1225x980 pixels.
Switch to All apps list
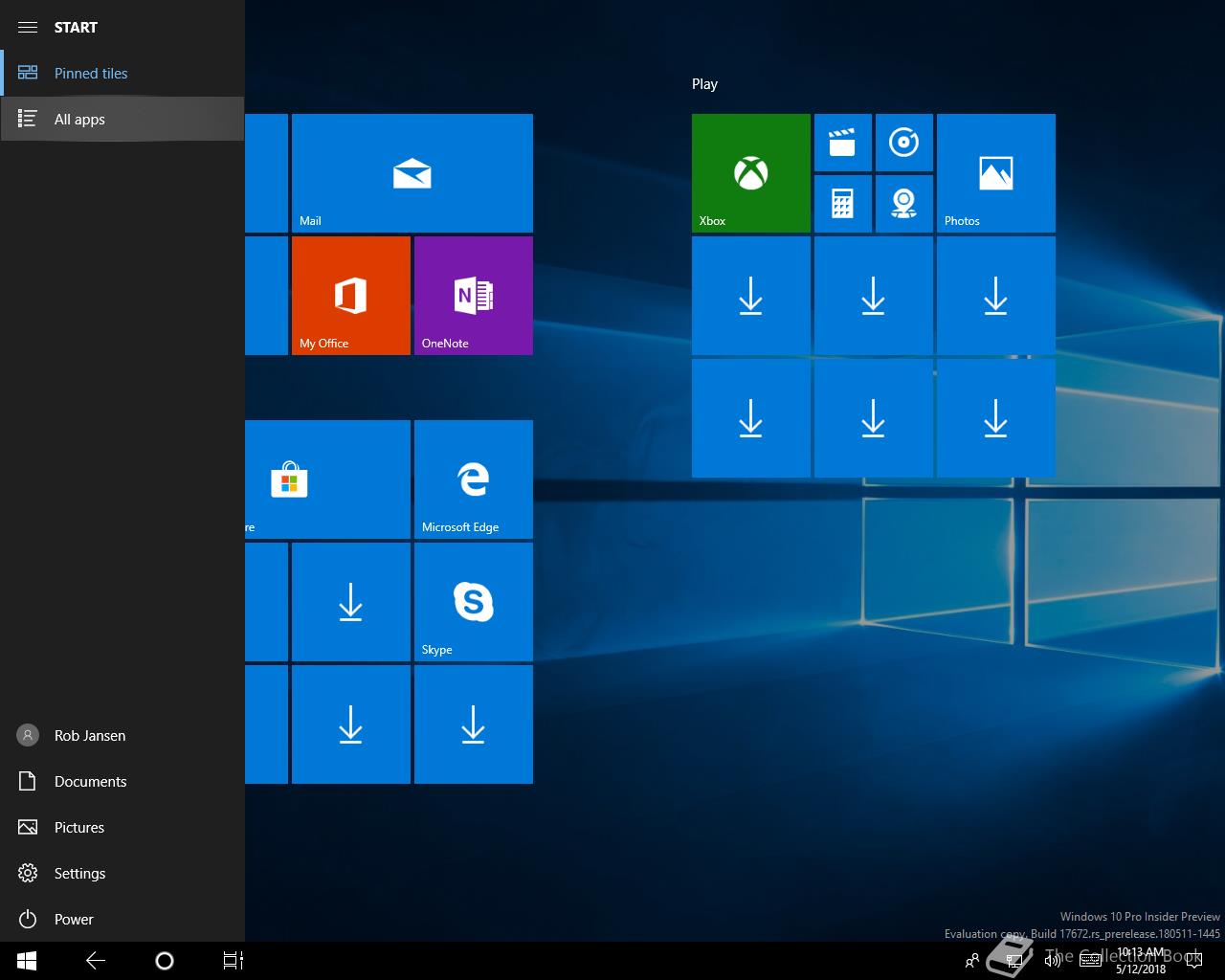coord(122,119)
